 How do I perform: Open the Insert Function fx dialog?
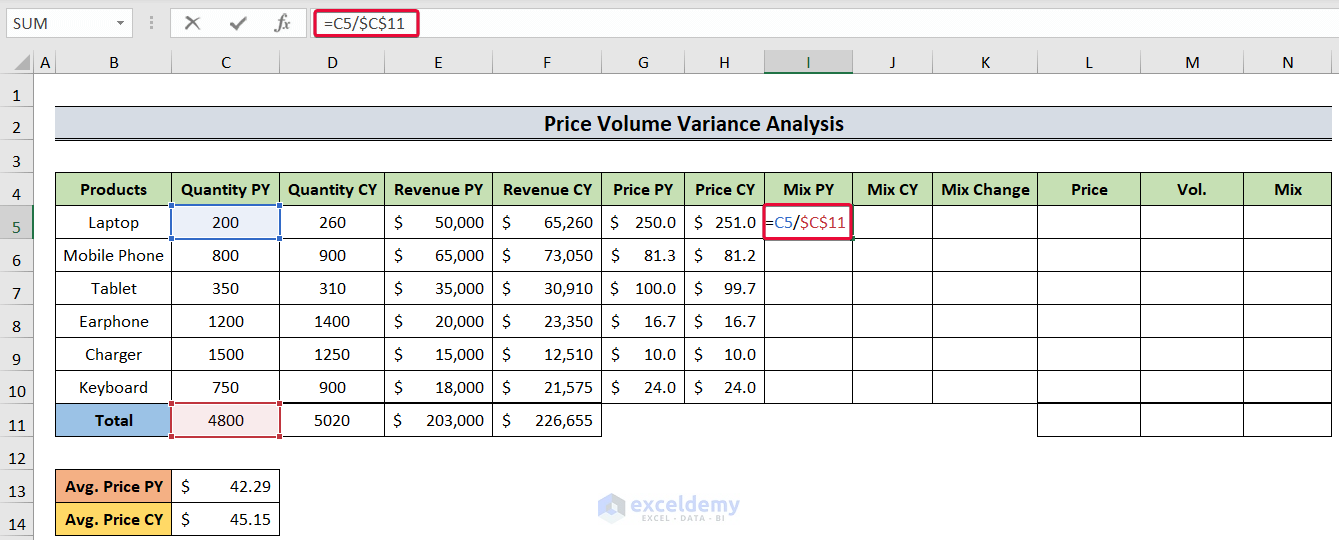tap(283, 23)
